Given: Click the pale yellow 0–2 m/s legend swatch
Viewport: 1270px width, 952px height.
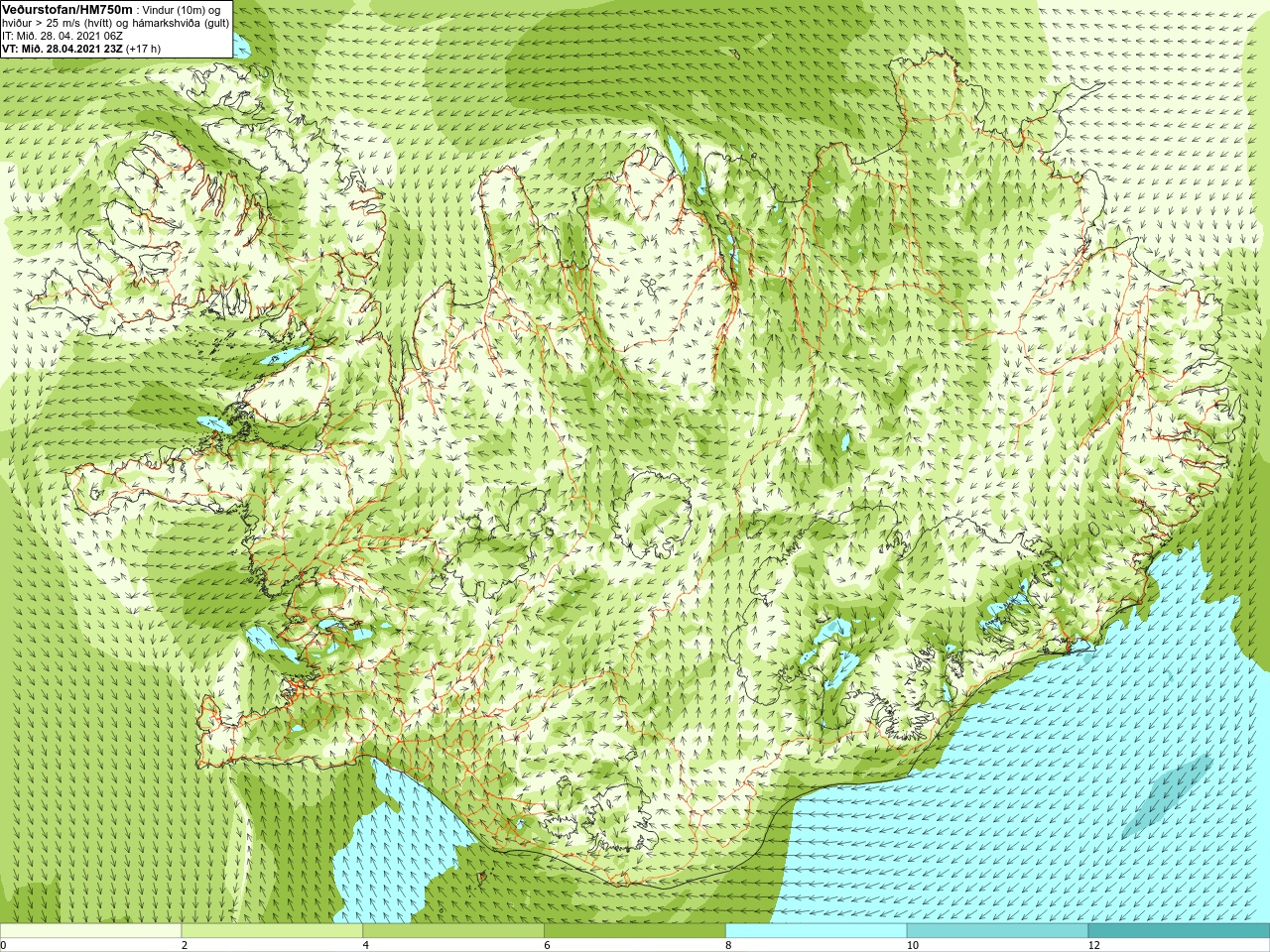Looking at the screenshot, I should [90, 931].
